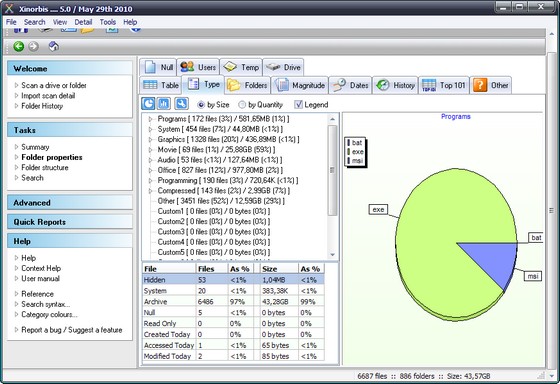This screenshot has height=384, width=560.
Task: Open the View menu
Action: pos(60,22)
